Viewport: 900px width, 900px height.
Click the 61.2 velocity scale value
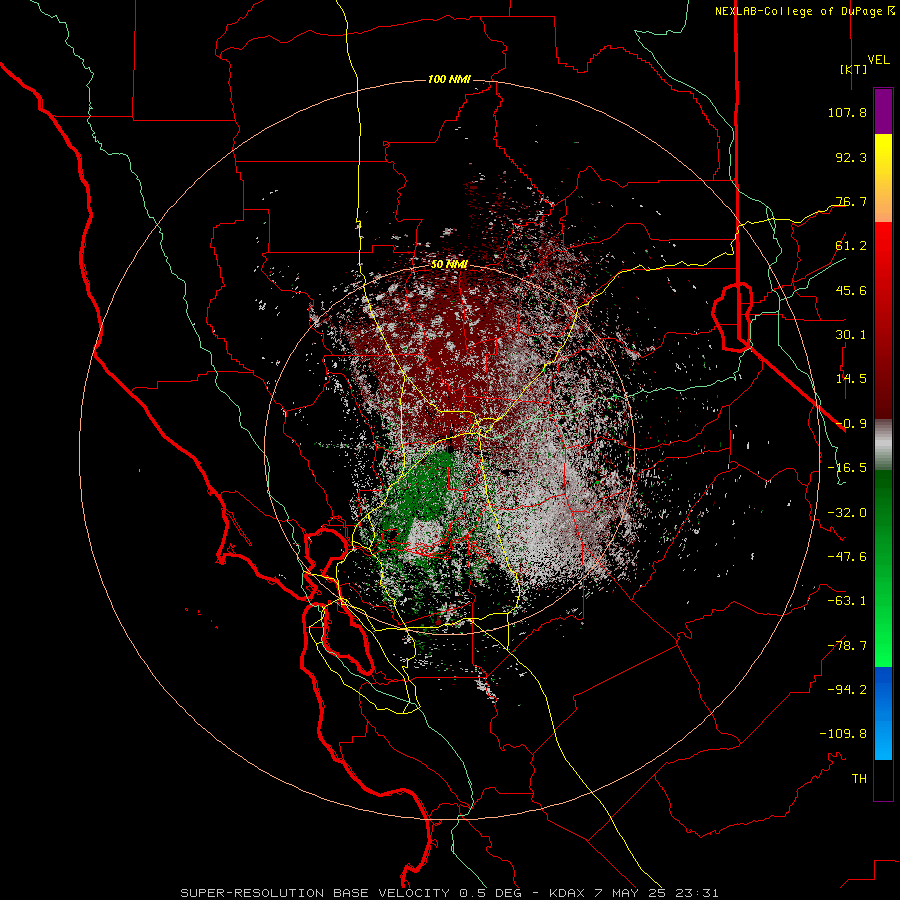tap(851, 246)
